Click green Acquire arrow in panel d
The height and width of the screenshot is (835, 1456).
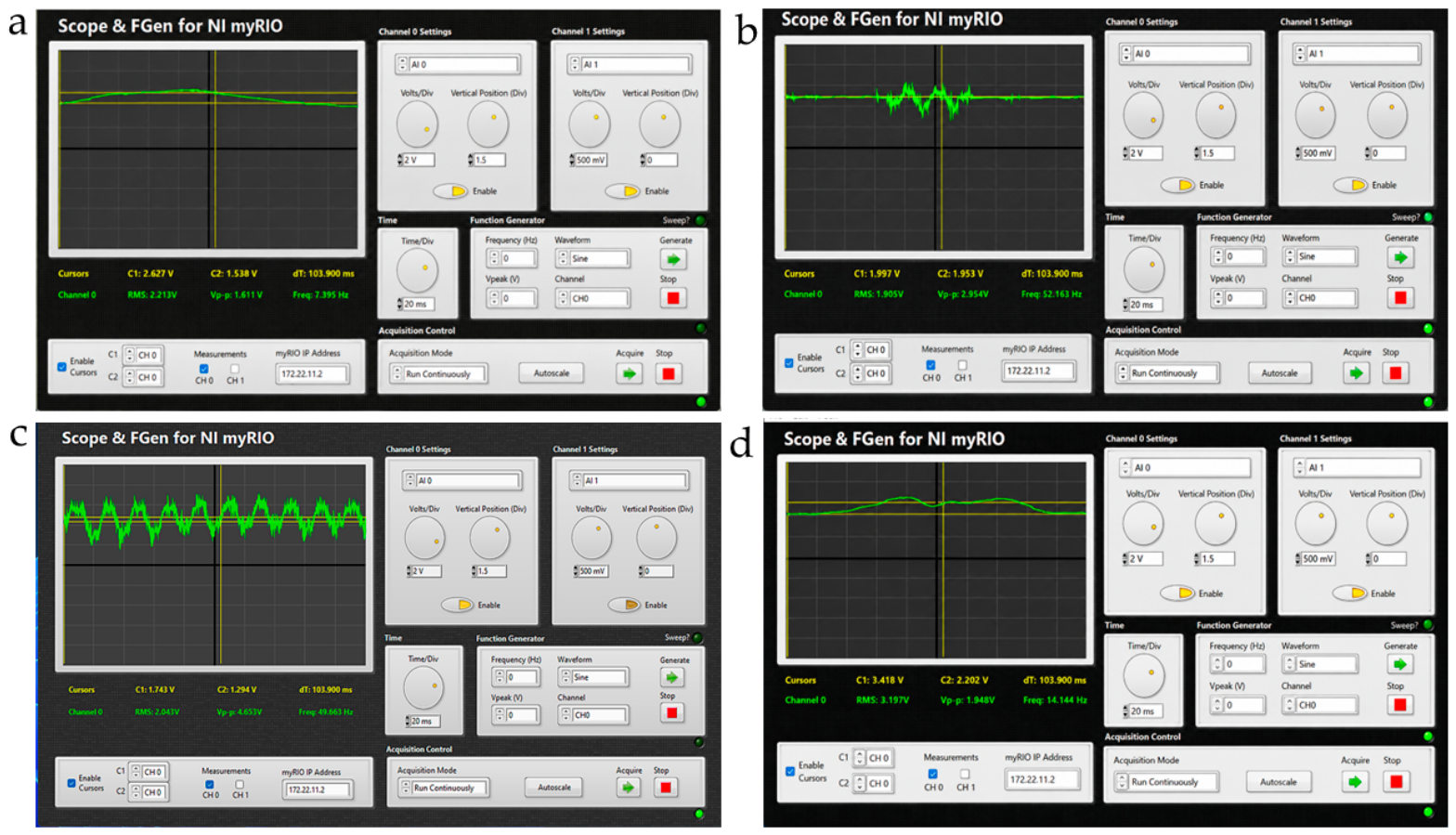click(x=1355, y=781)
